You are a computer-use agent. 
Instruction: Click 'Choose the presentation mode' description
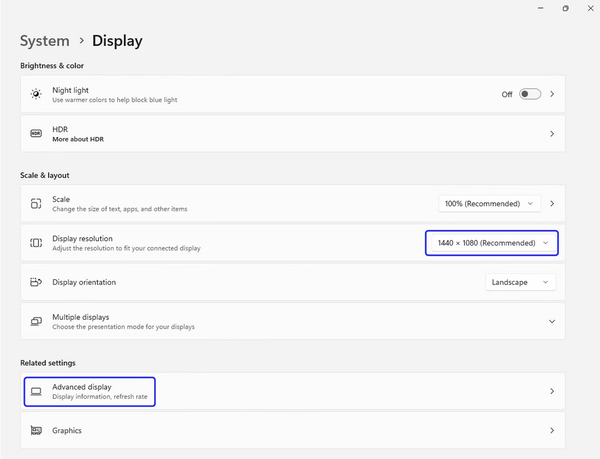(123, 327)
